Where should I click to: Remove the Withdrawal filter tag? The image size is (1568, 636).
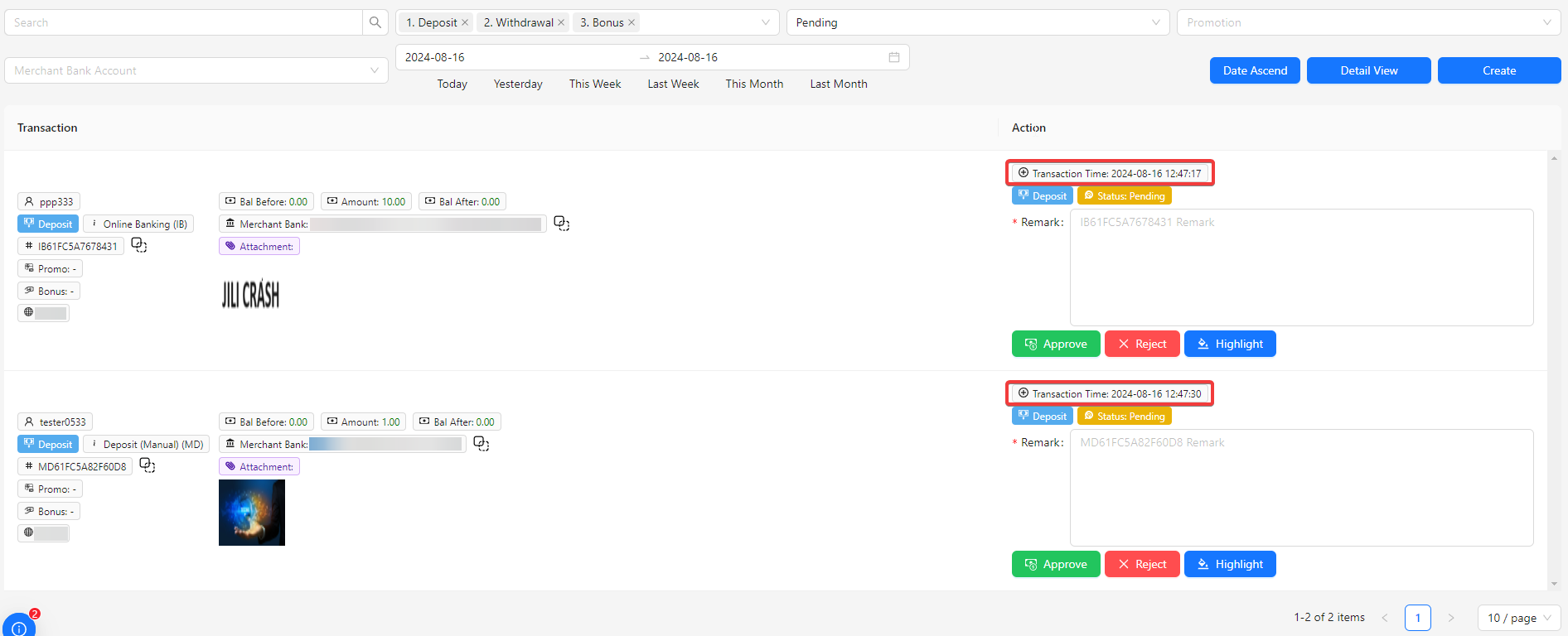tap(561, 22)
